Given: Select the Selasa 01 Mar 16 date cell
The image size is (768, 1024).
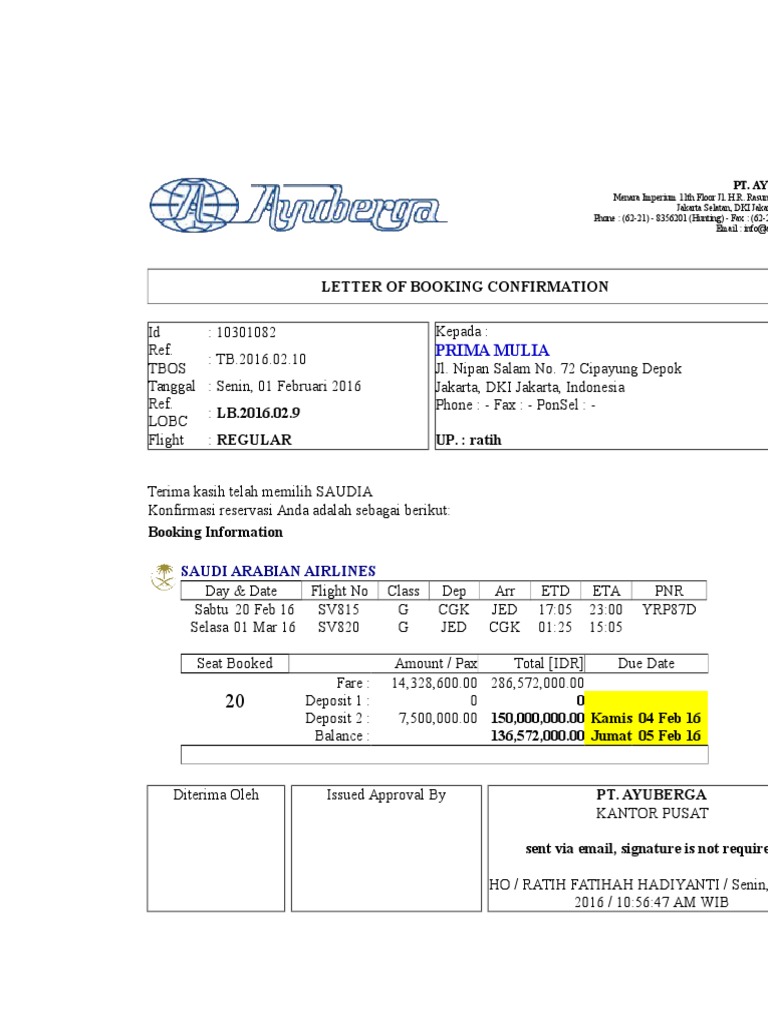Looking at the screenshot, I should pyautogui.click(x=243, y=627).
